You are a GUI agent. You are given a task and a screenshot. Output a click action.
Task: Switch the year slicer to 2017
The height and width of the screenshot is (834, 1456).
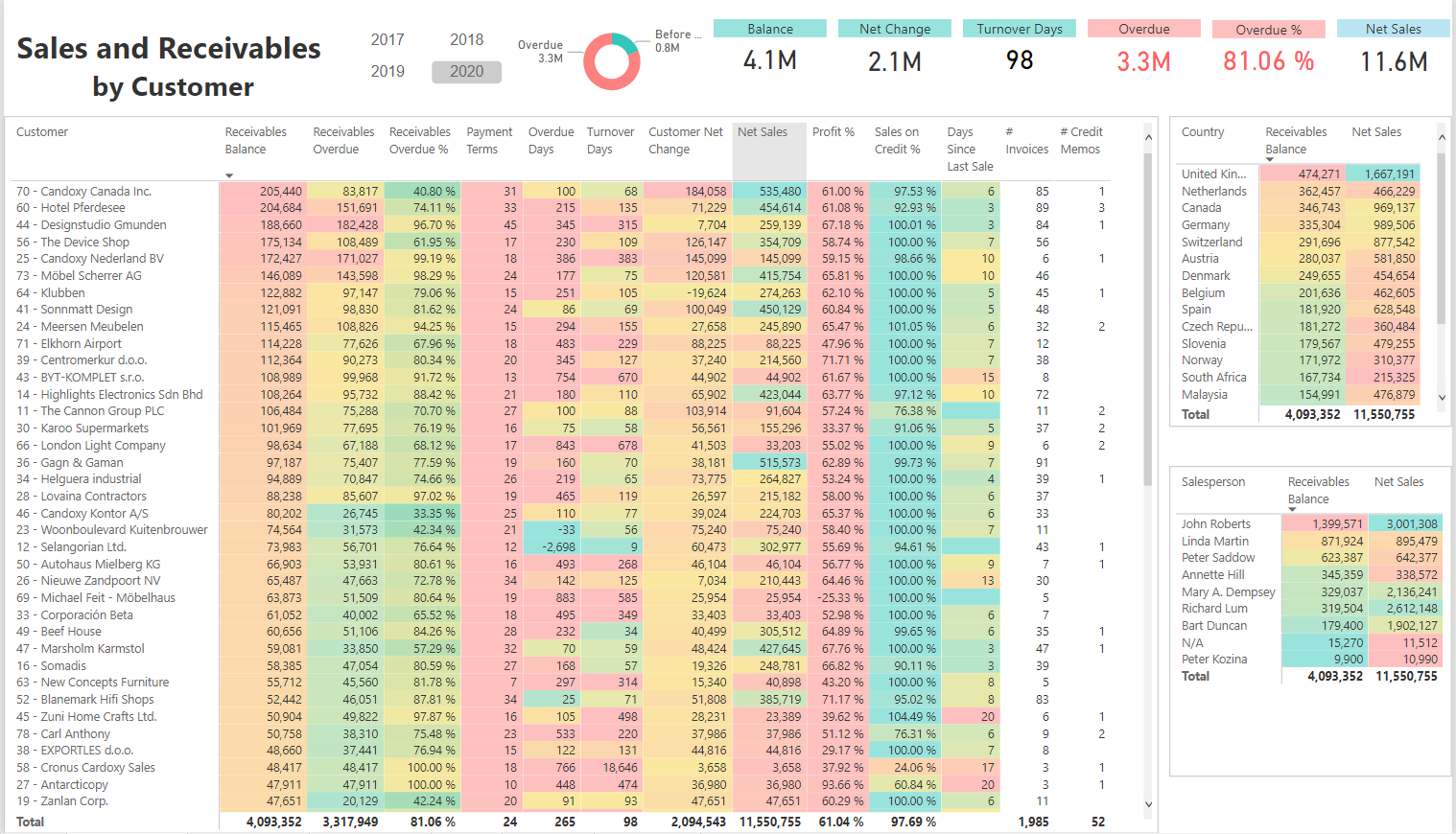point(387,39)
